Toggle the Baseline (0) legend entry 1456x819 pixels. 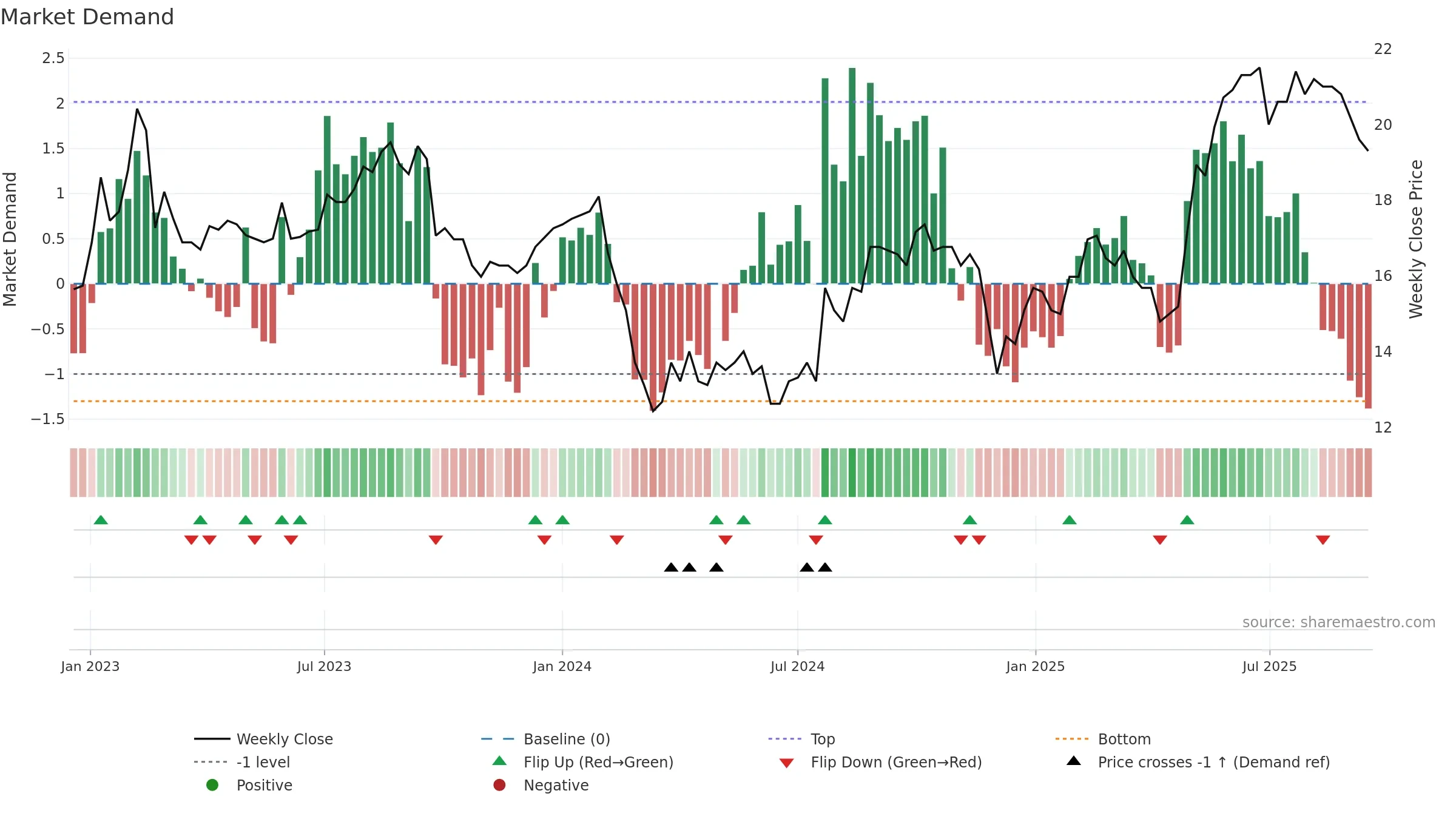[545, 739]
